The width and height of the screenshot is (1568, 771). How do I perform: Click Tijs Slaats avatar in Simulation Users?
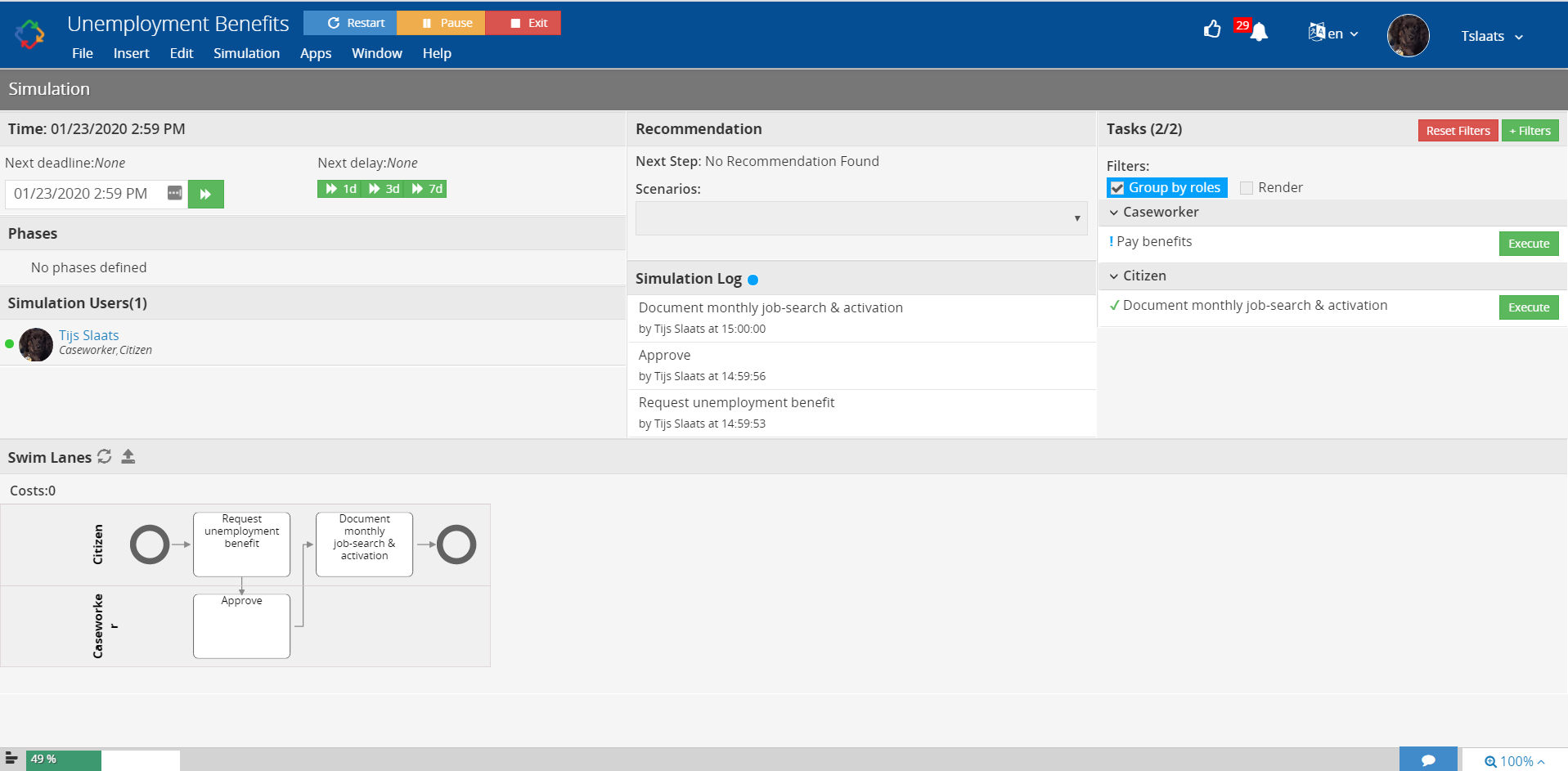(x=36, y=344)
